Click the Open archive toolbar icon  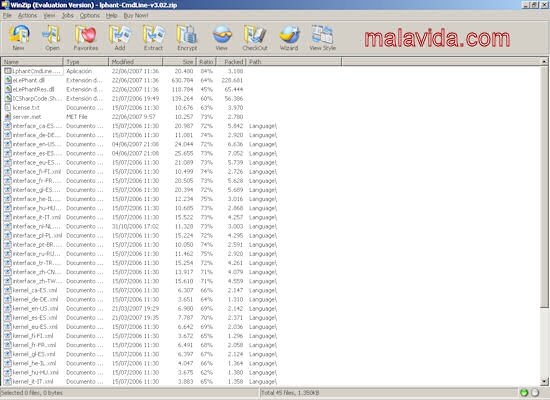[x=52, y=34]
